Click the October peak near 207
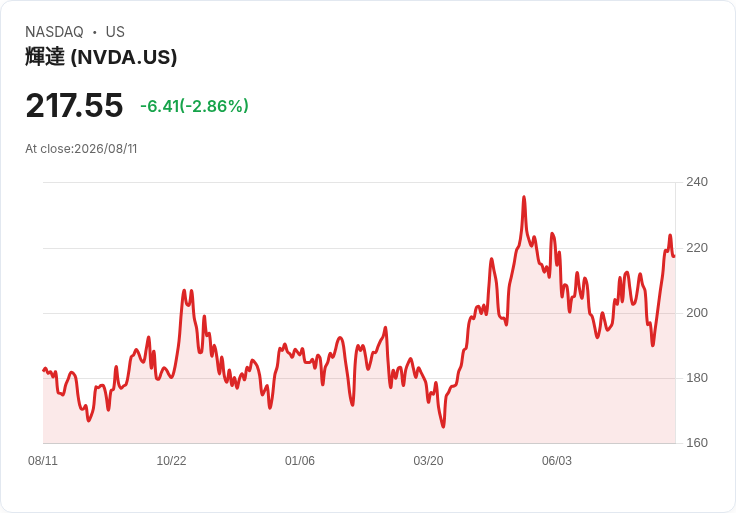 point(184,291)
